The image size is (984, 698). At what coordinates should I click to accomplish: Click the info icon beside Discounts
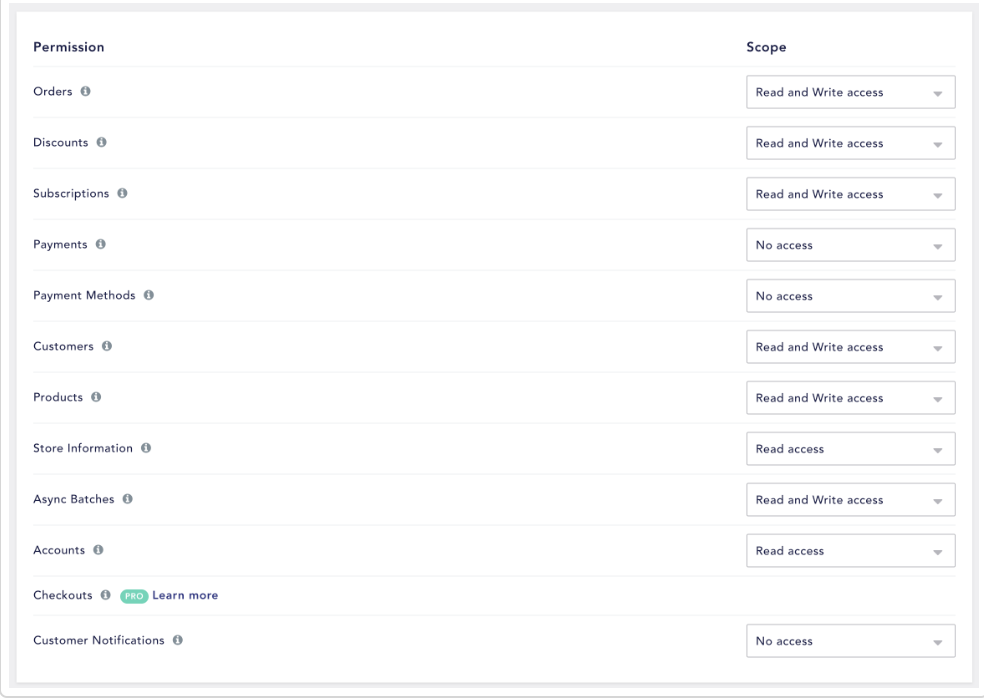point(101,143)
